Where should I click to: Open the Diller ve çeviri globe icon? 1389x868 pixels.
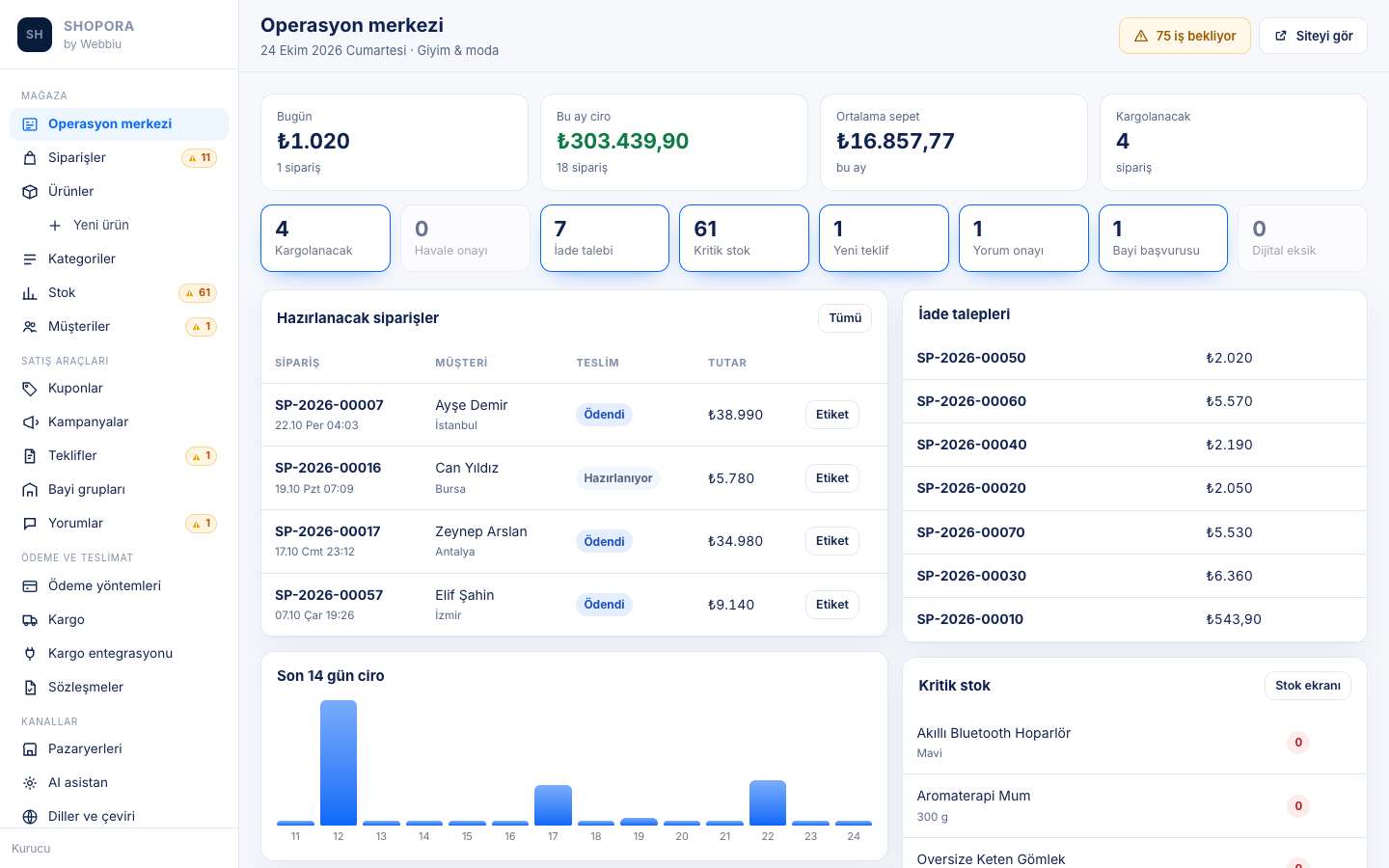pyautogui.click(x=30, y=817)
